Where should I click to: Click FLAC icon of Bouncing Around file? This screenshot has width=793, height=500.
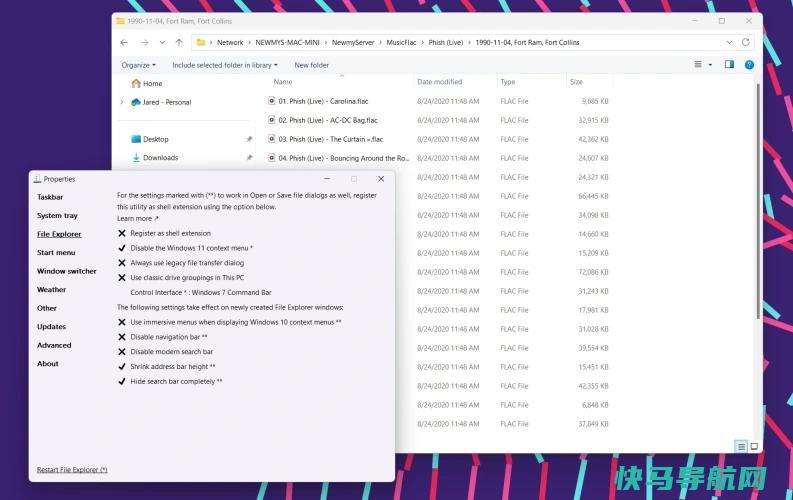tap(271, 158)
